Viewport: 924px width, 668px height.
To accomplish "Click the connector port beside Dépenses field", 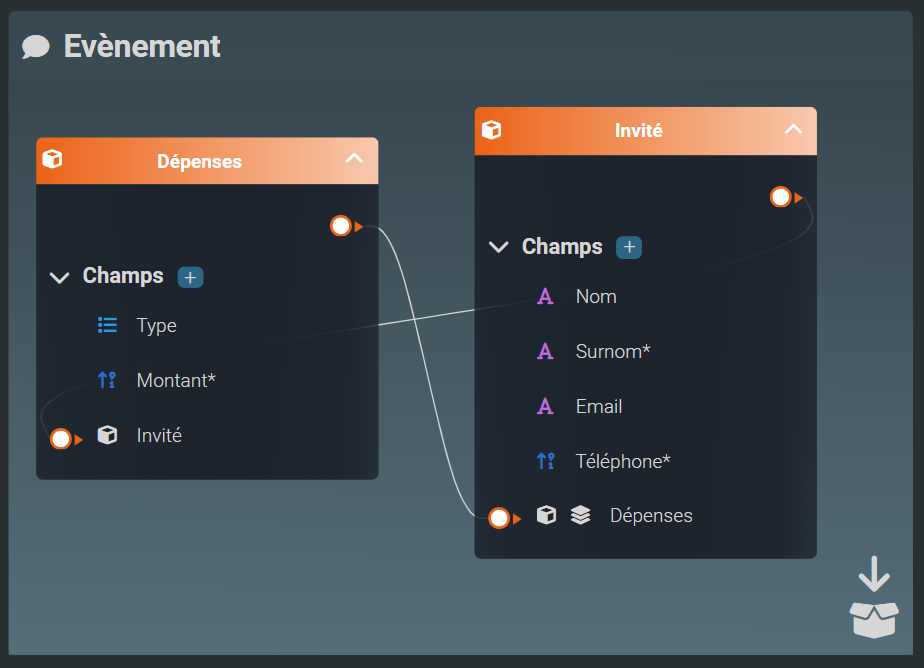I will click(499, 518).
